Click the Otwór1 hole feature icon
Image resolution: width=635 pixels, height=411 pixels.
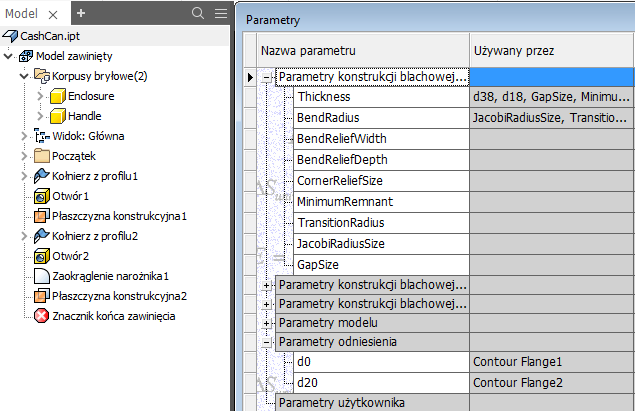(42, 196)
